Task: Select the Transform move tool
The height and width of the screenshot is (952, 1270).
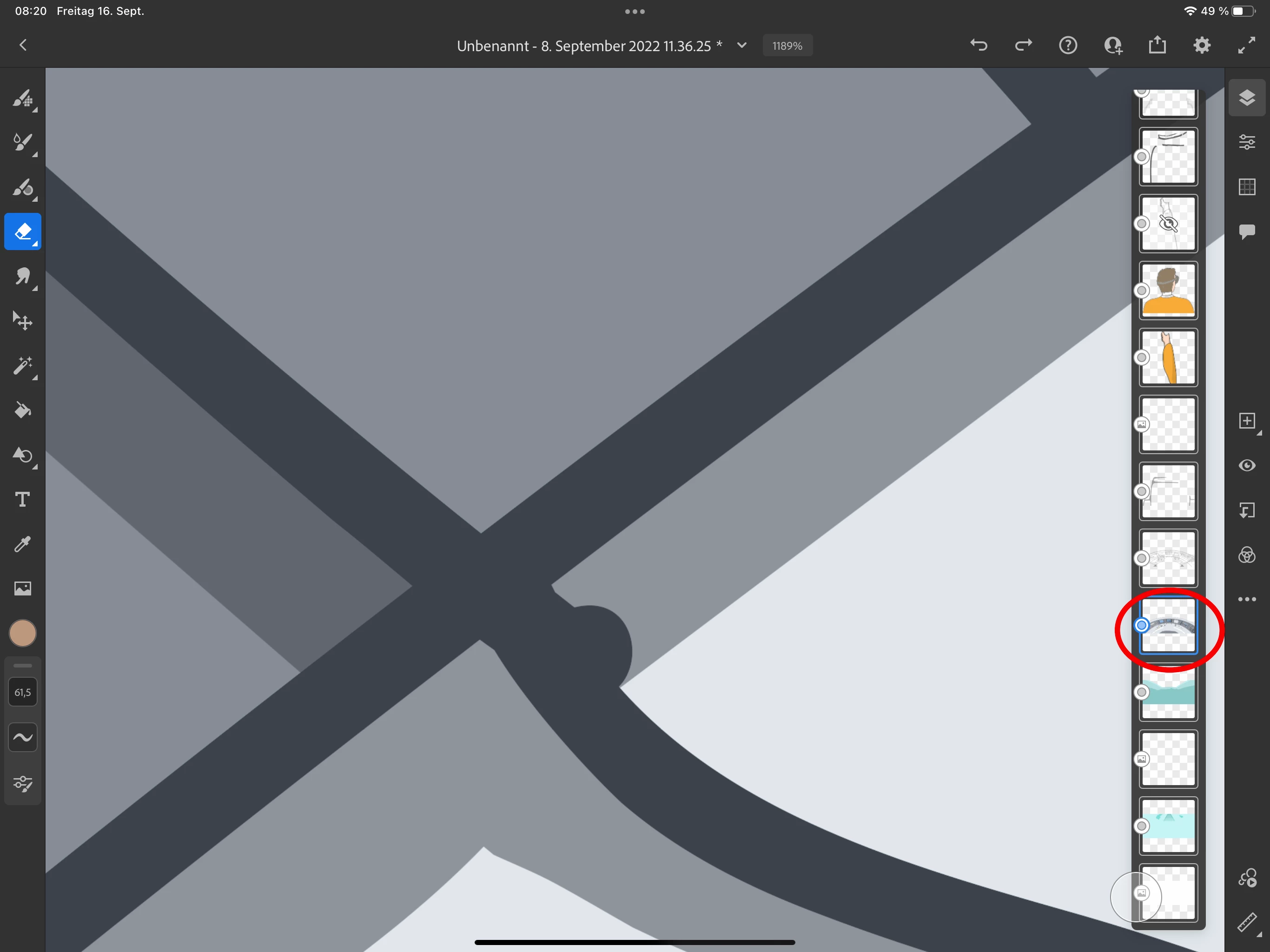Action: pyautogui.click(x=22, y=321)
